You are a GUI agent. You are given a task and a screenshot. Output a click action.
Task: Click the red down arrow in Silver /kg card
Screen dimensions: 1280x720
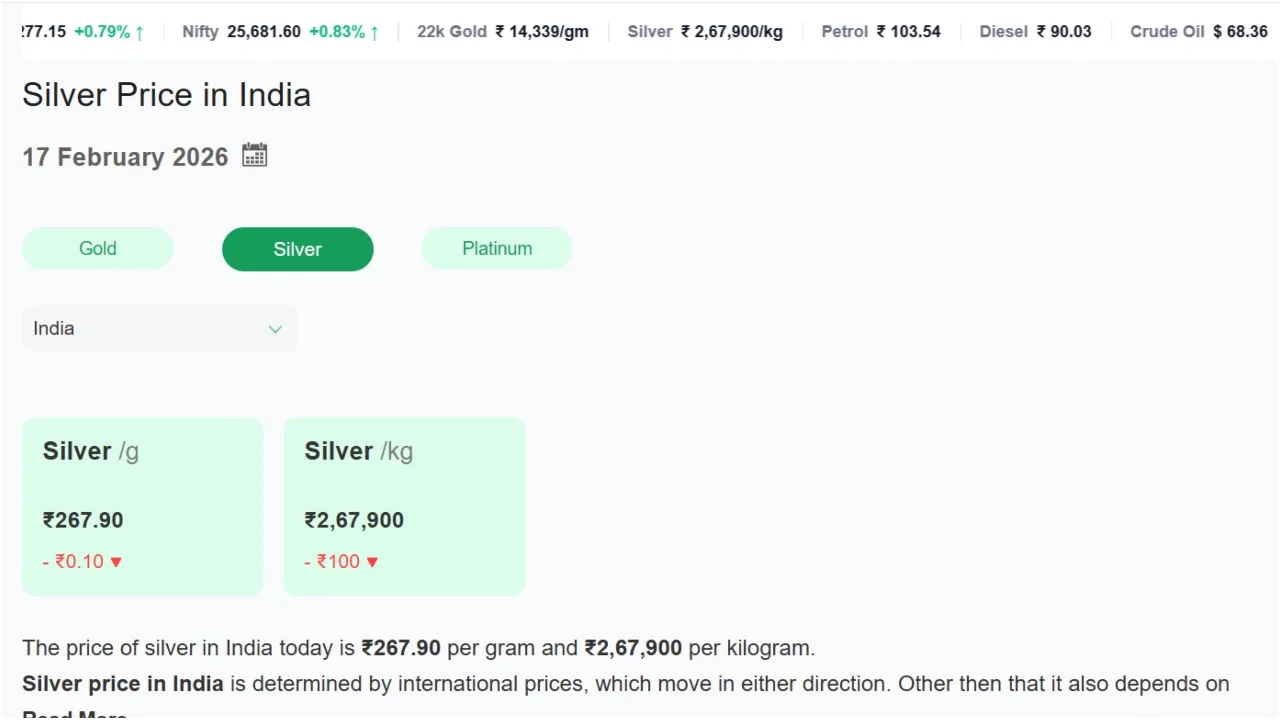coord(373,562)
